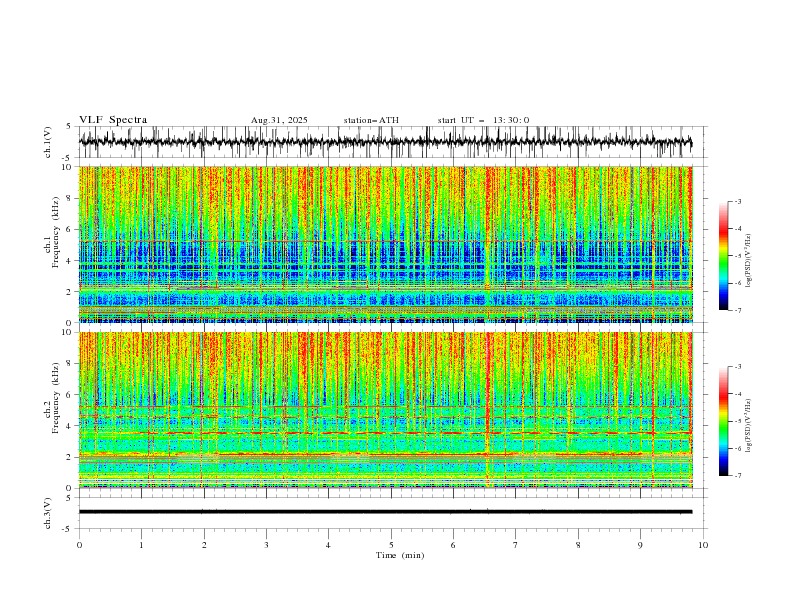Click the ch.1 "Frequency (kHz)" axis label
This screenshot has width=792, height=612.
[x=55, y=233]
